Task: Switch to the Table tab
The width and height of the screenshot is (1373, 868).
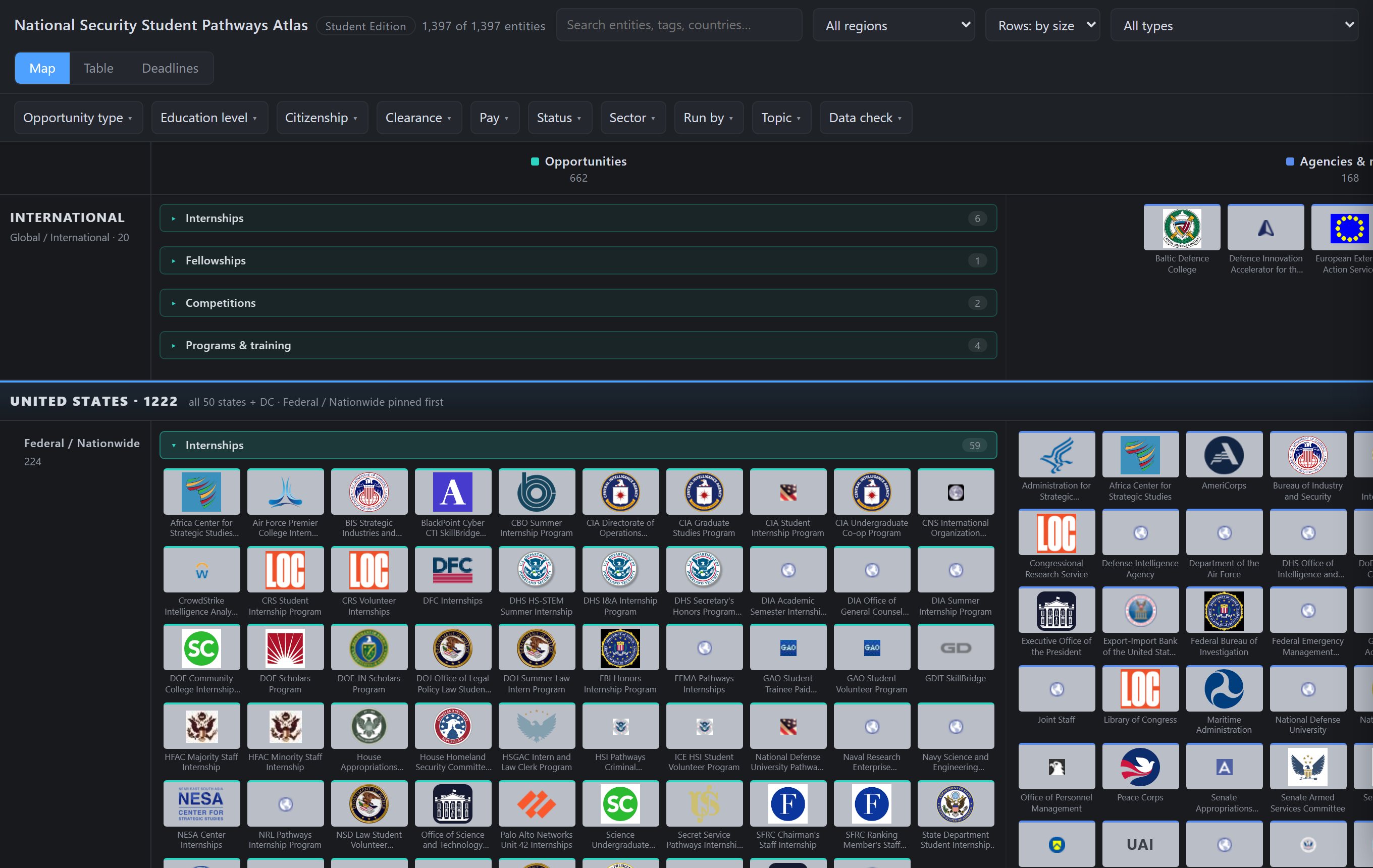Action: tap(98, 69)
